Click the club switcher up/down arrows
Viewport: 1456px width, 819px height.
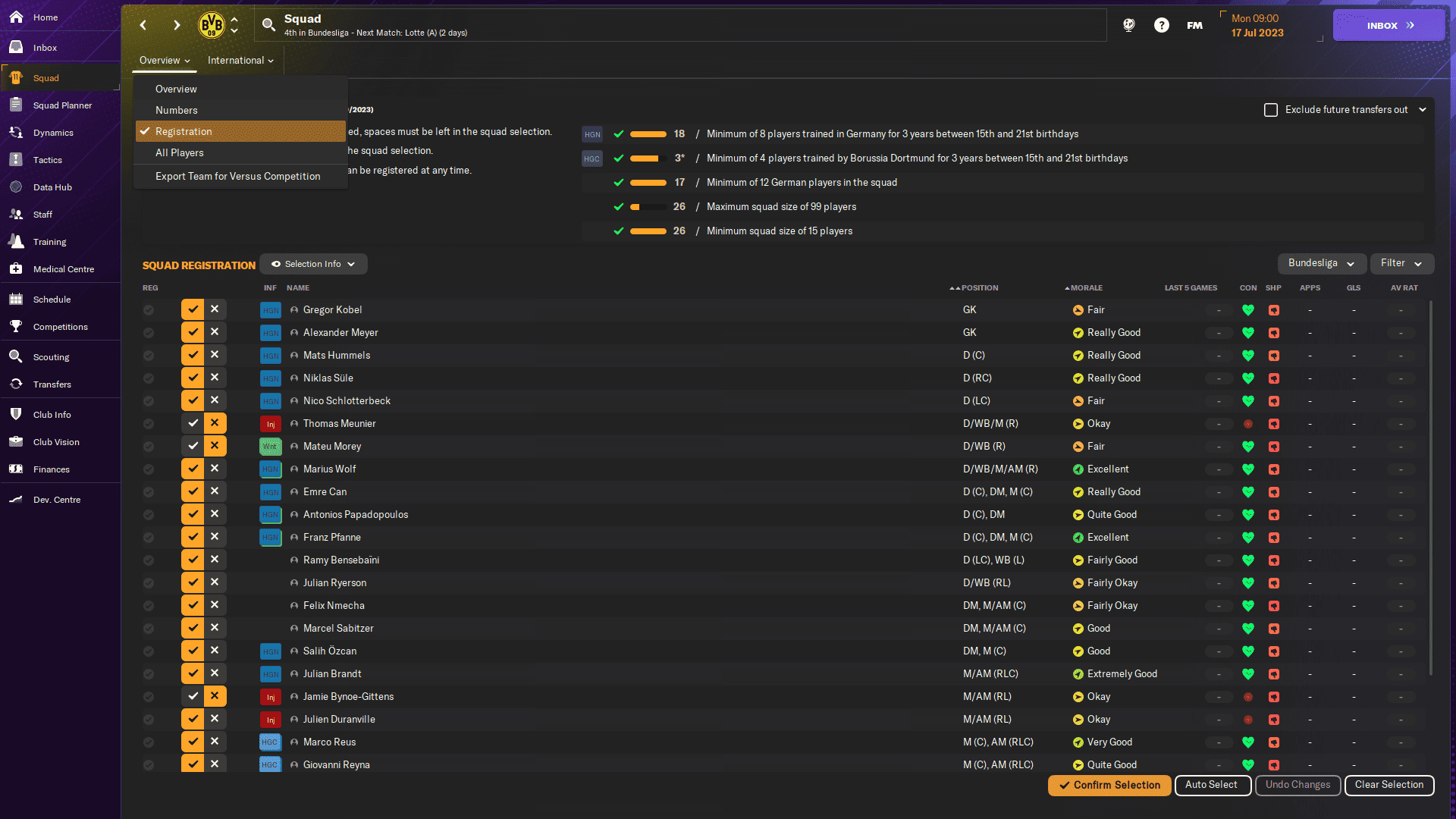click(x=234, y=25)
